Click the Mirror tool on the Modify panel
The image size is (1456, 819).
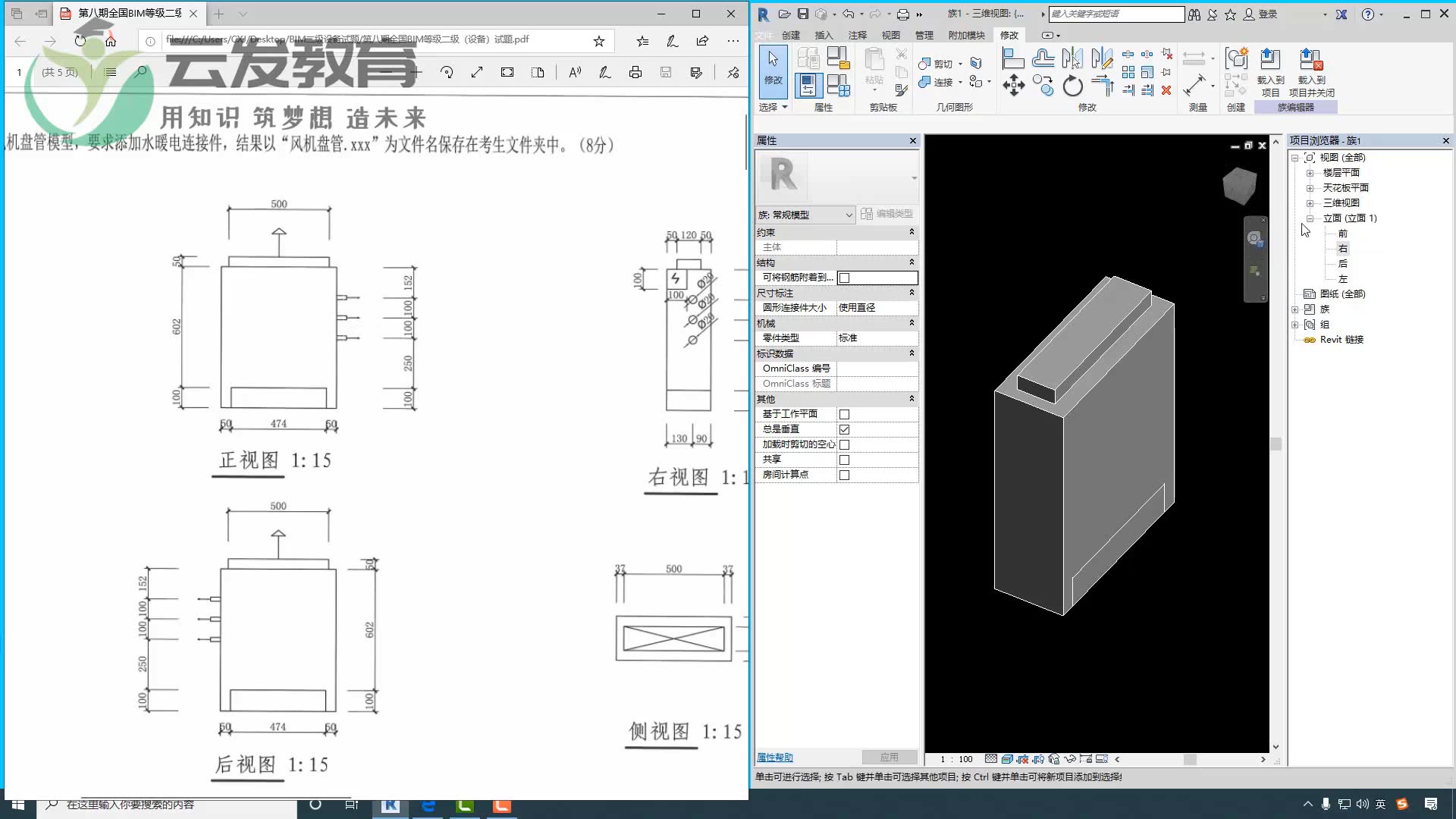click(x=1072, y=58)
